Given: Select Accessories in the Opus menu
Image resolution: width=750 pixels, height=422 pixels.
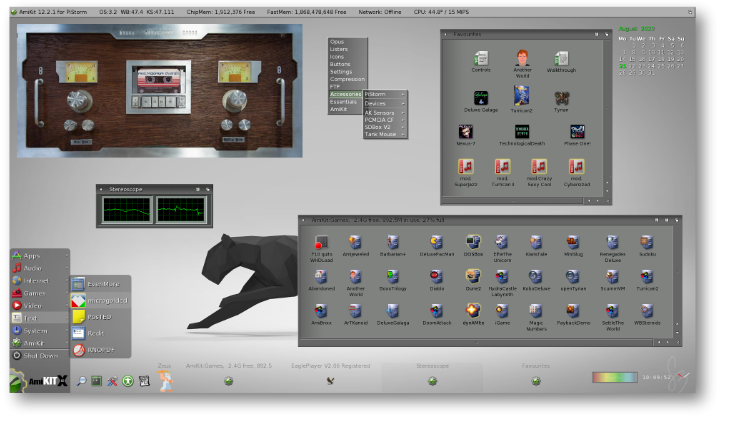Looking at the screenshot, I should point(345,94).
